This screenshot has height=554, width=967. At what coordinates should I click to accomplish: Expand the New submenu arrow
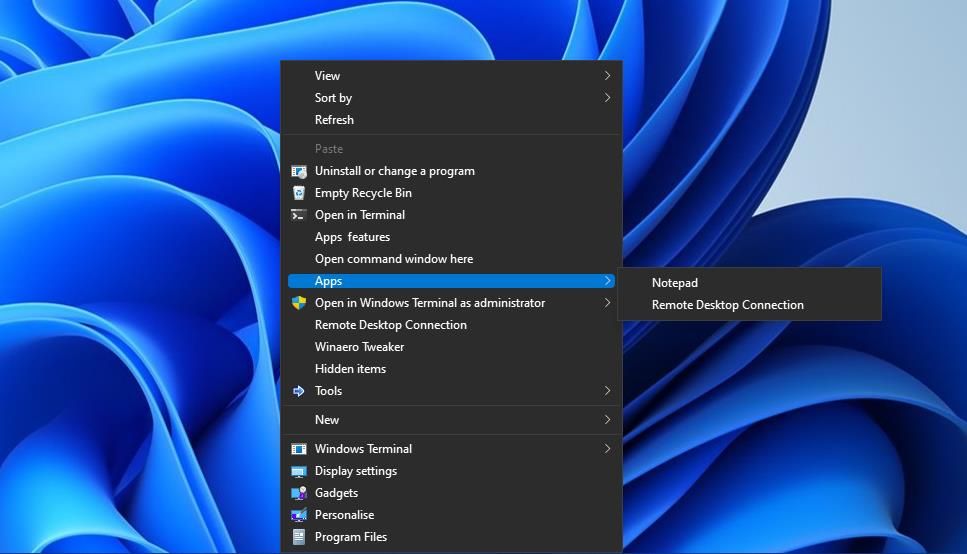[607, 420]
